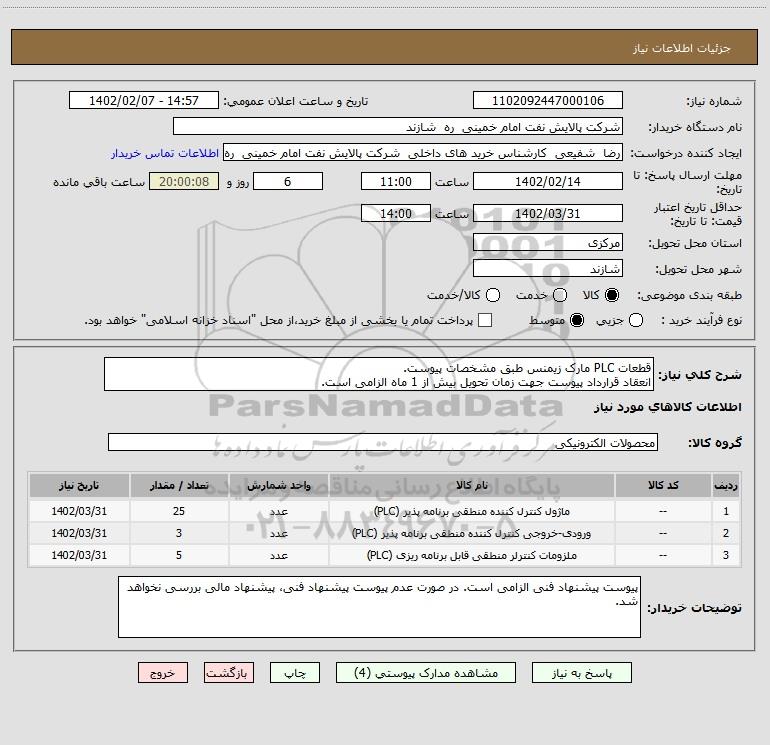Click quantity cell 3 in row 2
This screenshot has width=770, height=745.
pyautogui.click(x=179, y=533)
